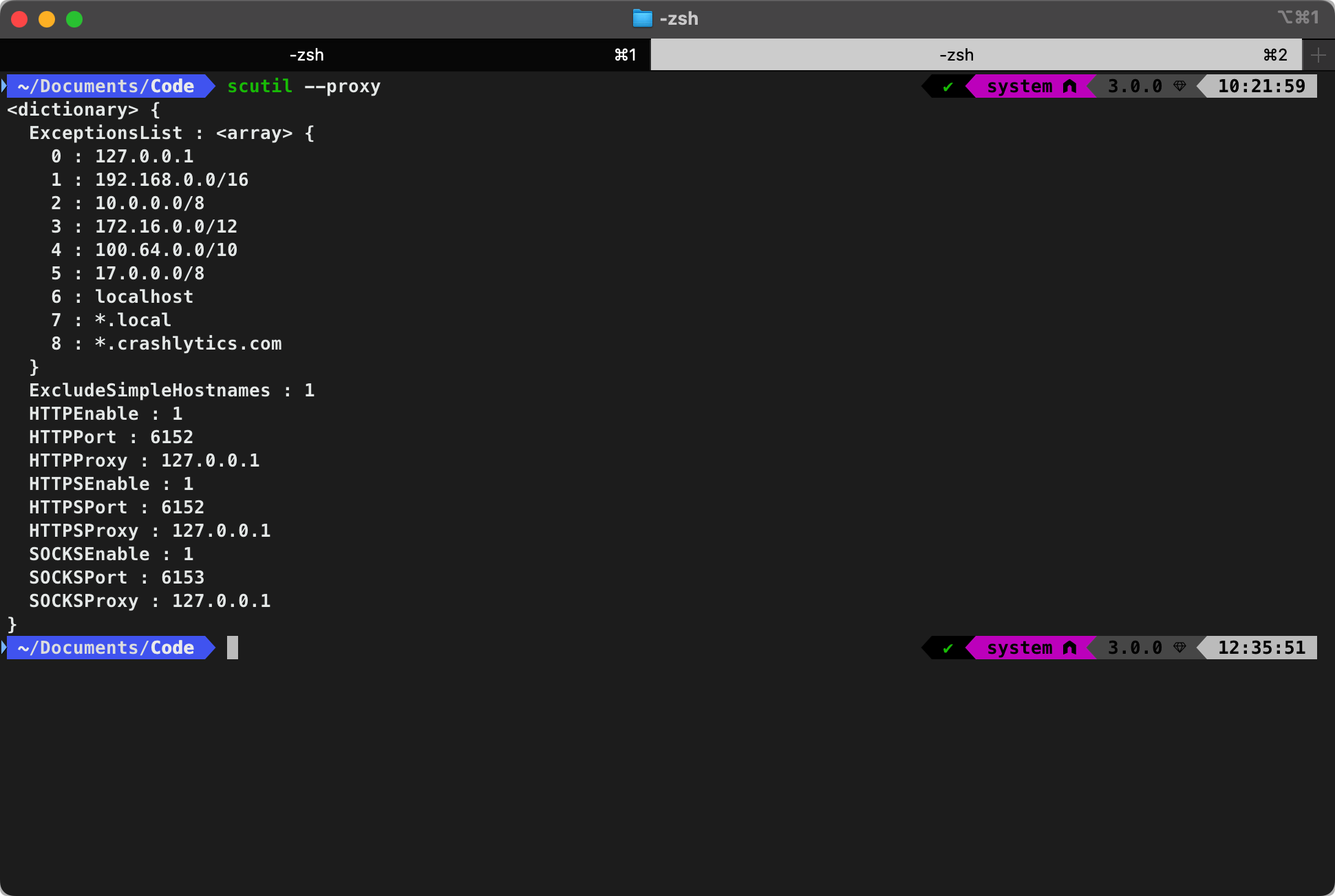Click the home icon beside top system label

[x=1069, y=87]
